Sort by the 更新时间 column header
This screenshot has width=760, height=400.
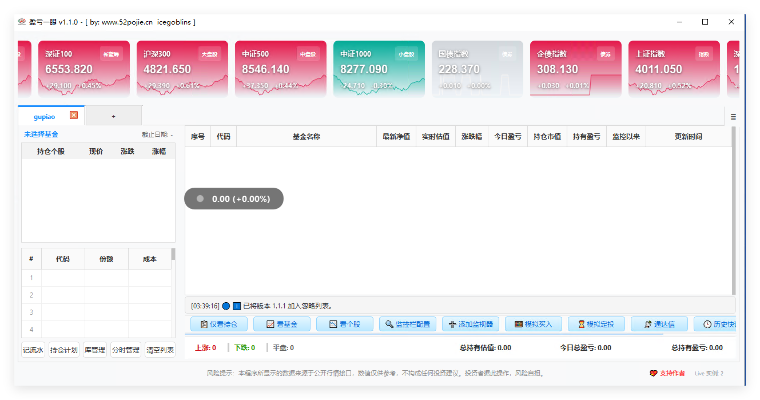688,137
